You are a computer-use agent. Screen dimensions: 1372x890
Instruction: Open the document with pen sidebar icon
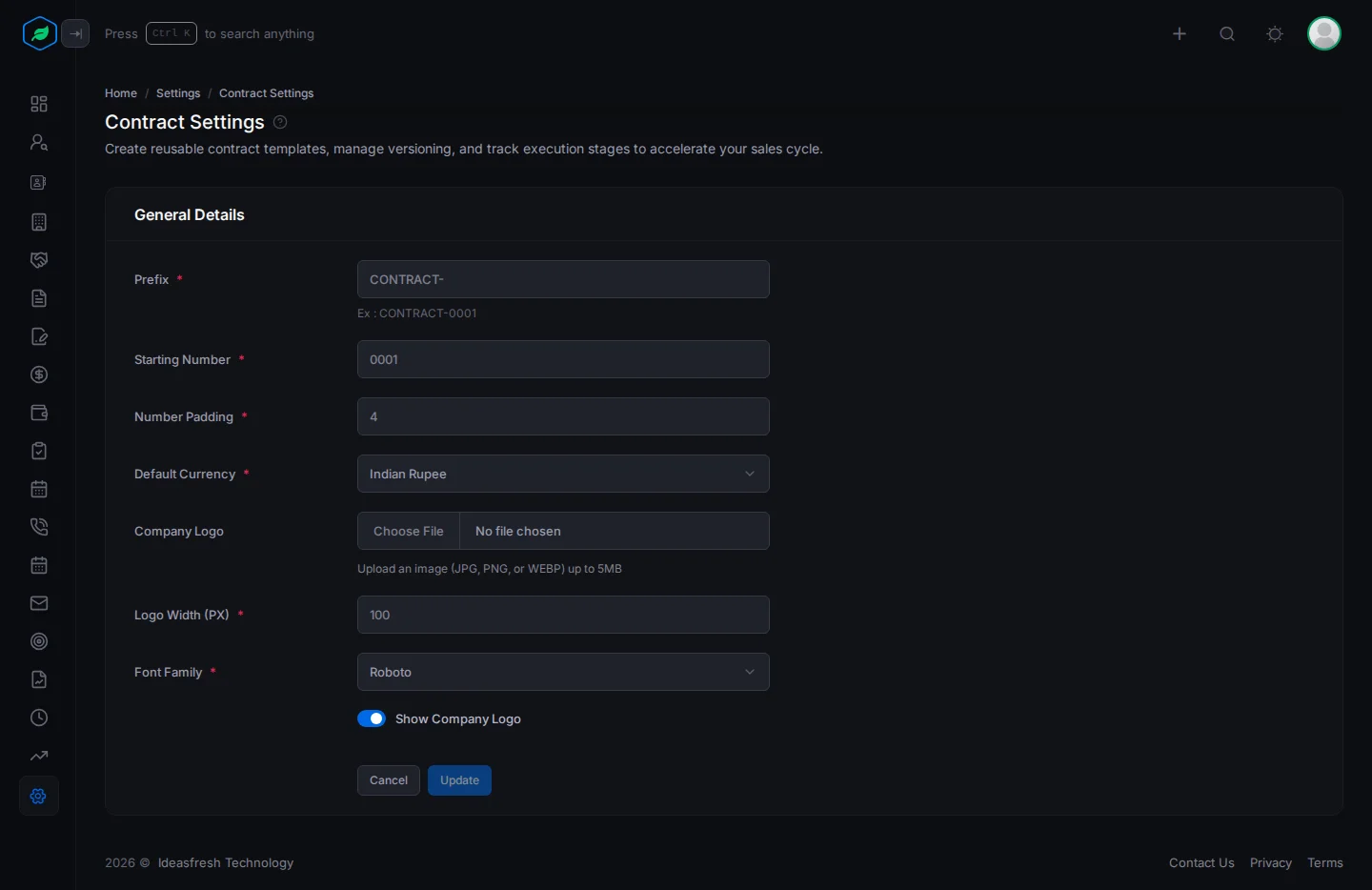coord(39,336)
